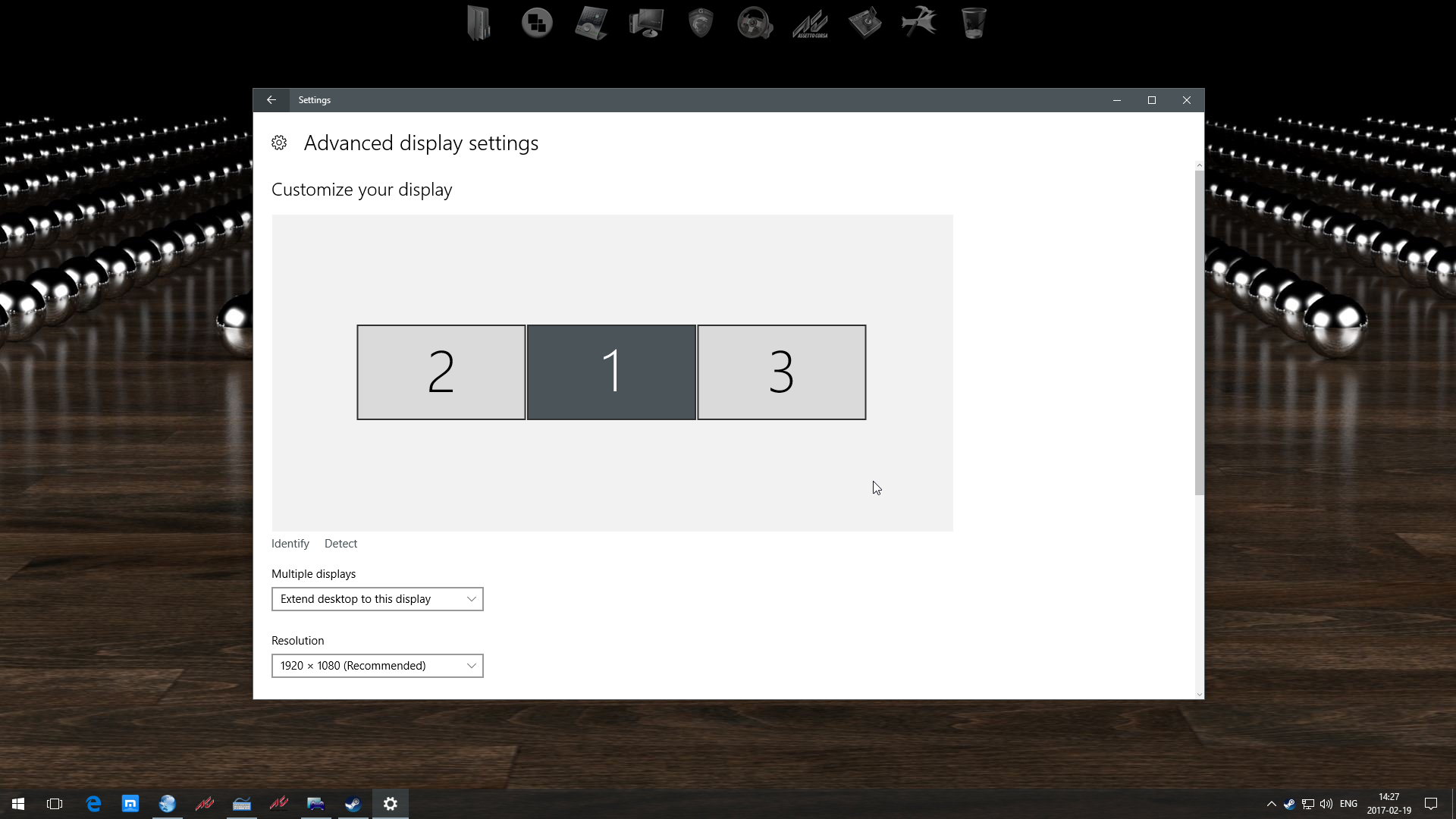Select display 1 in the arrangement

coord(611,372)
